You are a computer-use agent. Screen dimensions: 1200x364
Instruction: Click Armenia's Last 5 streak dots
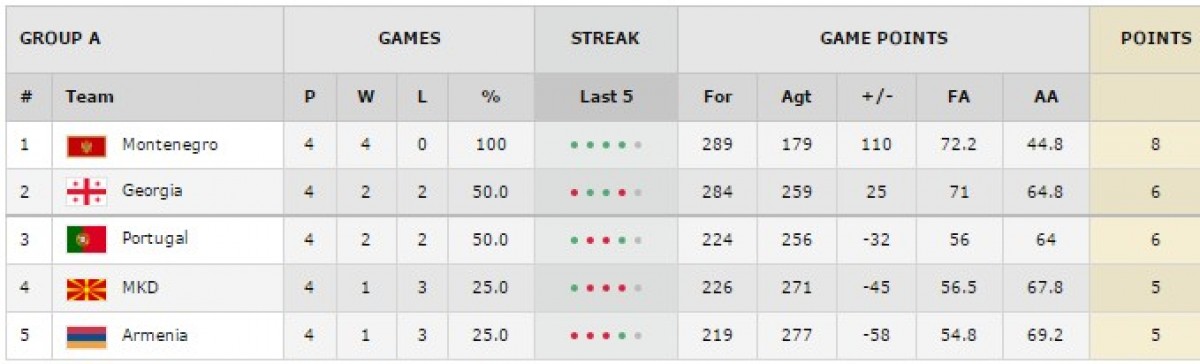tap(606, 336)
